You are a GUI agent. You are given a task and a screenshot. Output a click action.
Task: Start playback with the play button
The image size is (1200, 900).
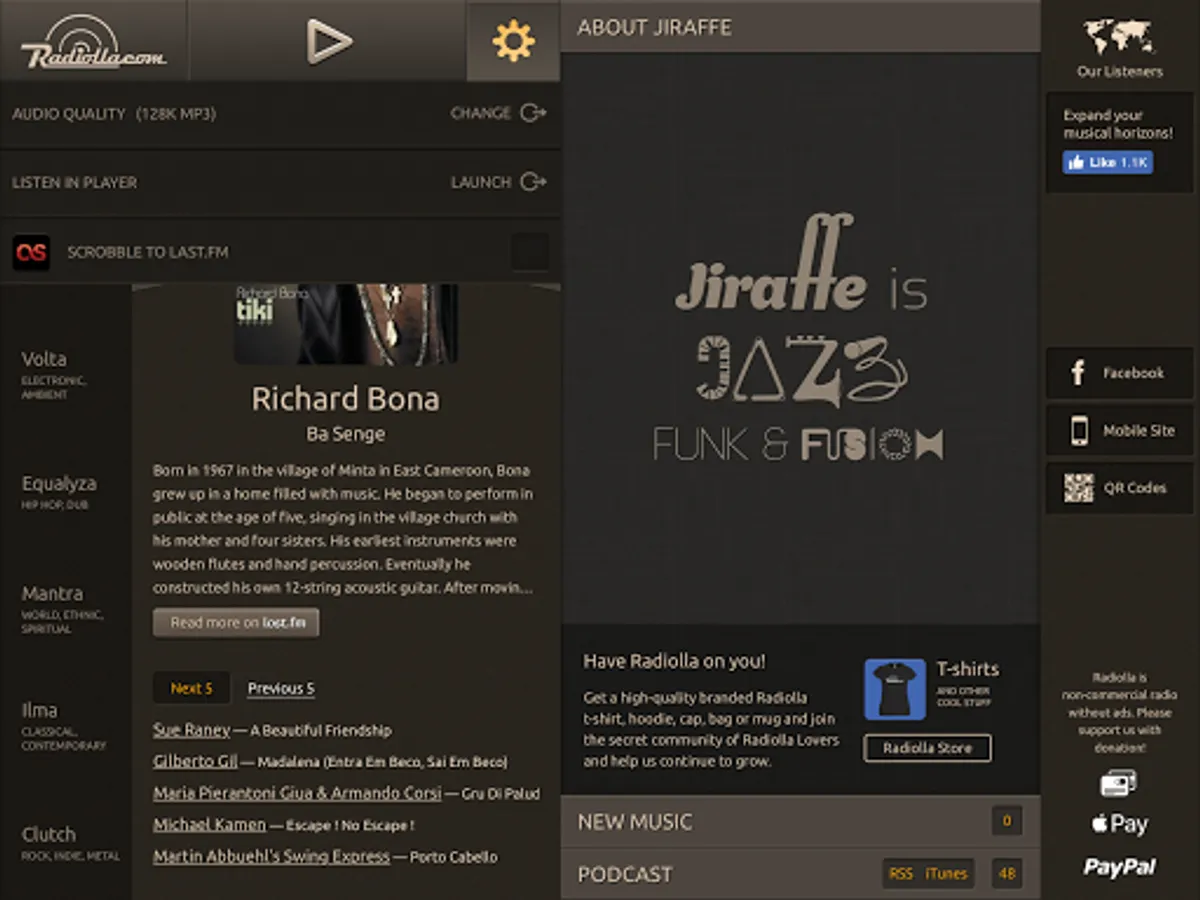pos(329,42)
